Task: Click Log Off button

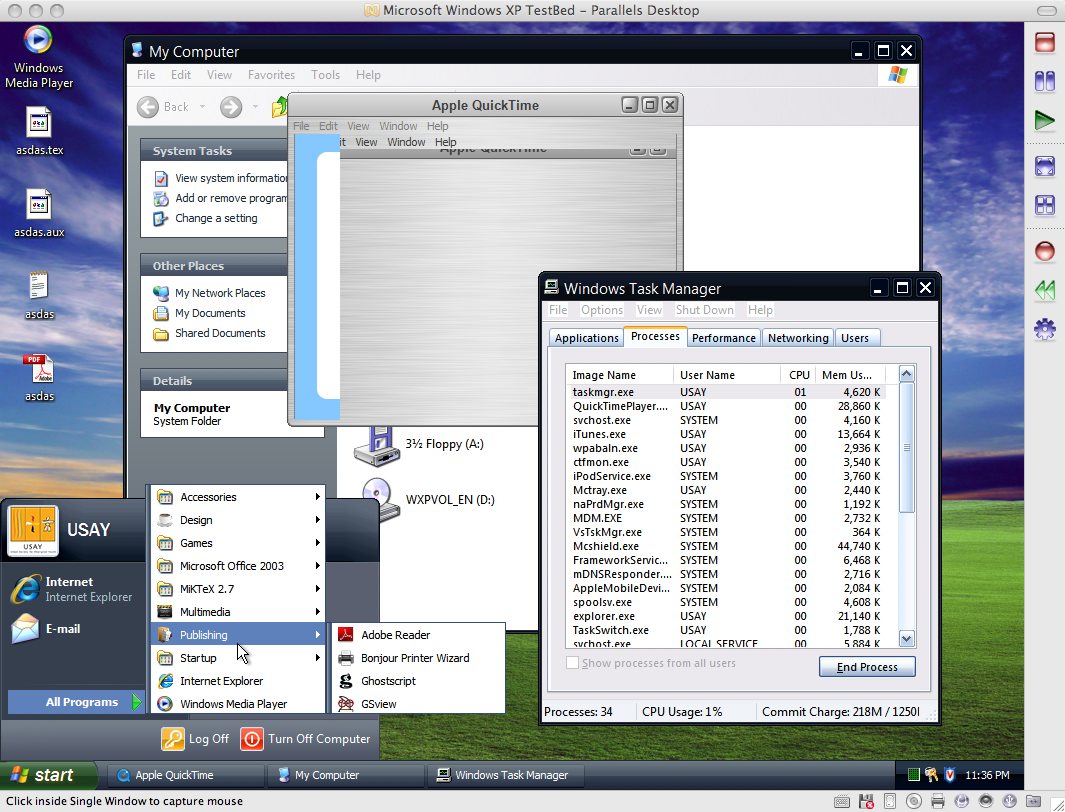Action: coord(196,739)
